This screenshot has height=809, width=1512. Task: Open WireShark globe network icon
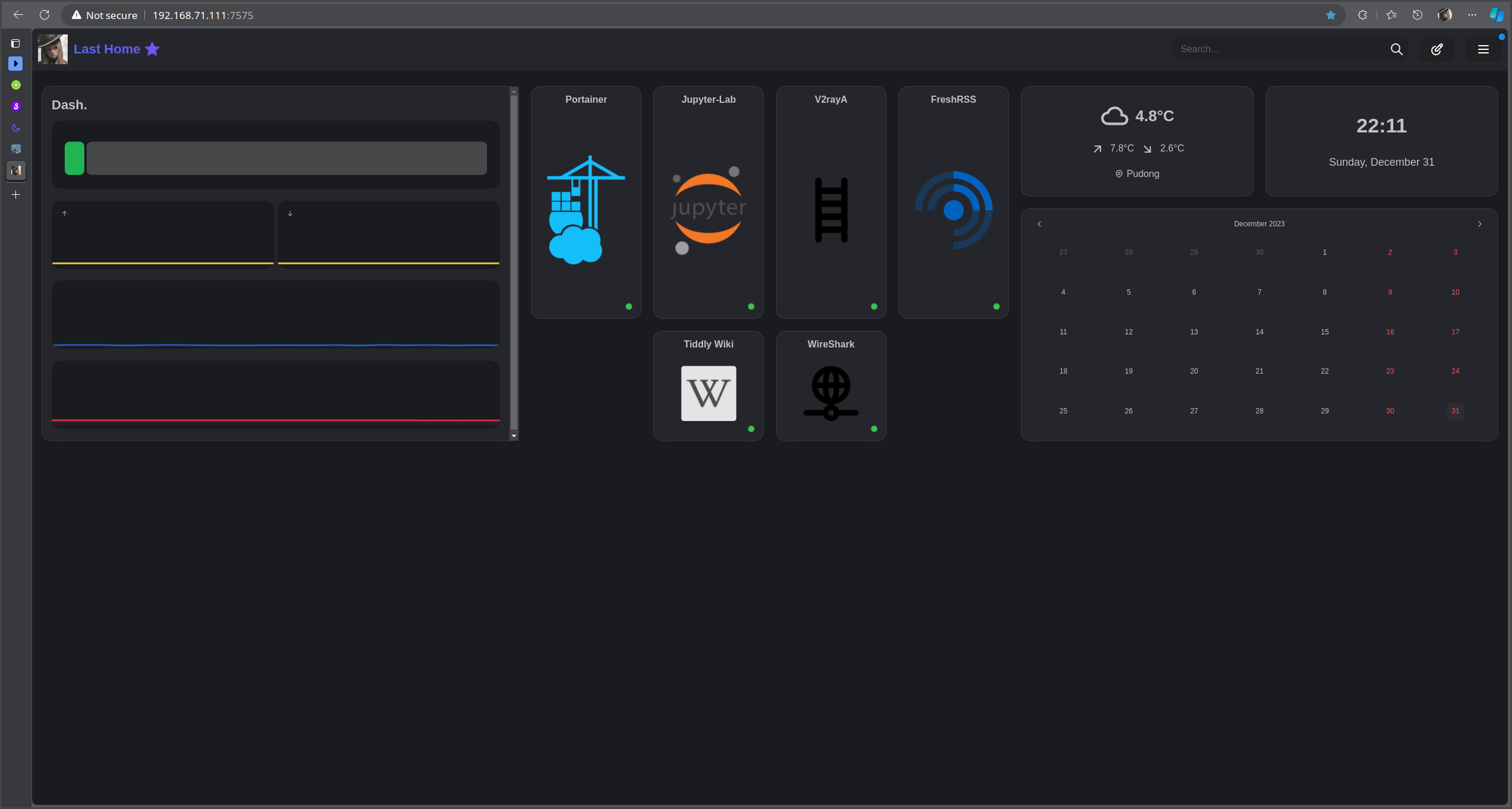tap(831, 393)
